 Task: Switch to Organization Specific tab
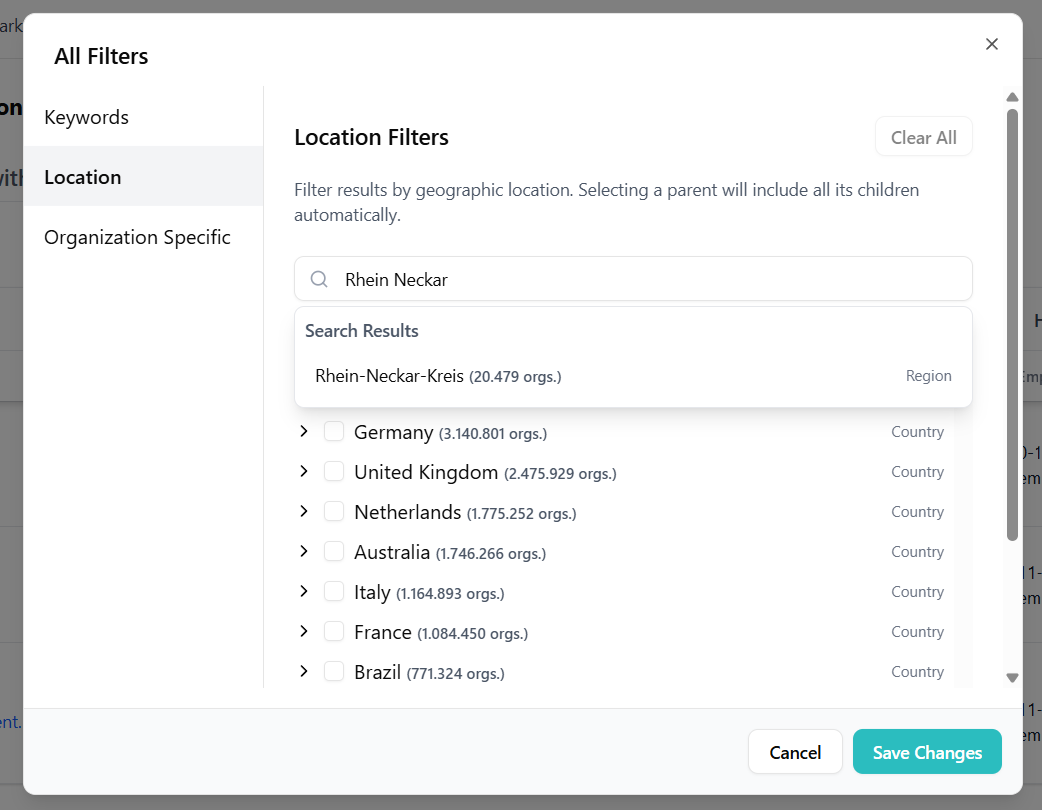tap(137, 237)
